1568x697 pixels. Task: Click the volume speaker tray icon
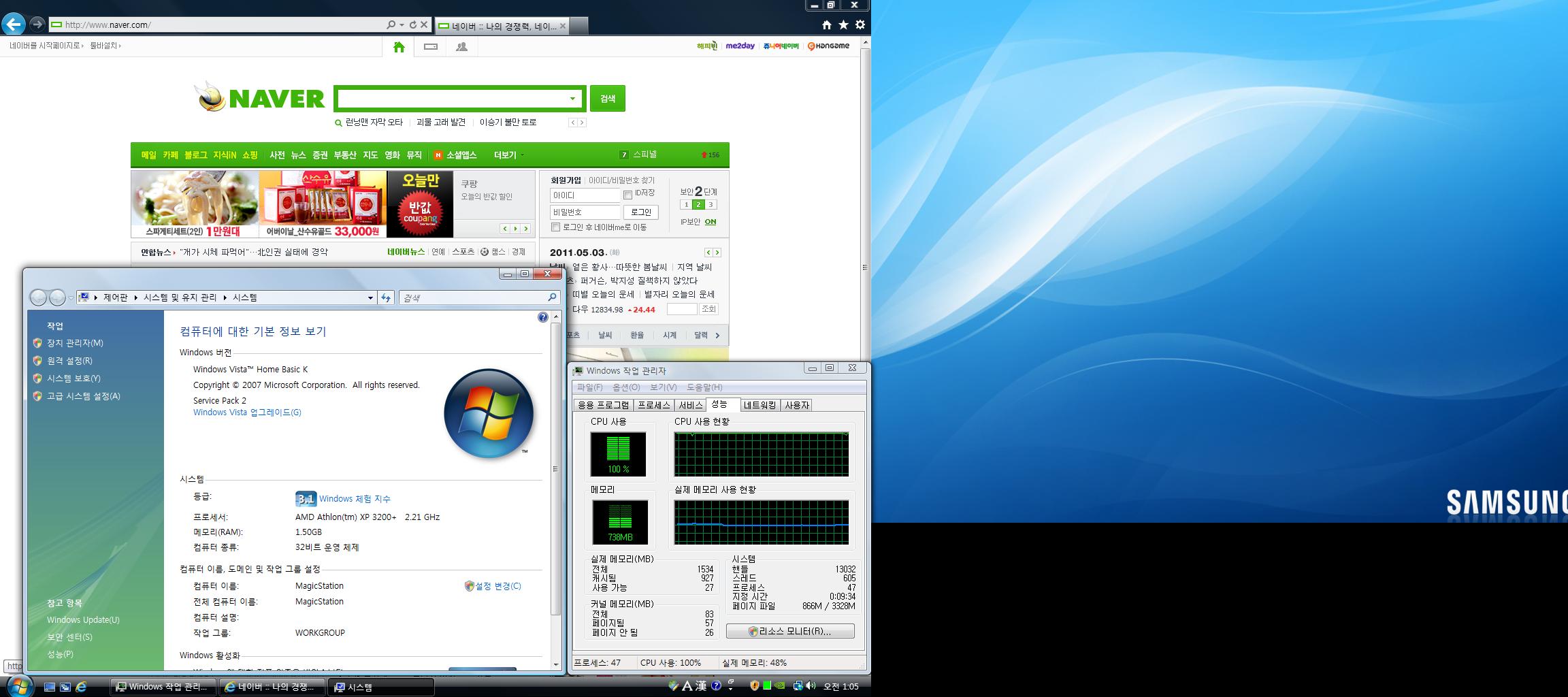point(811,686)
